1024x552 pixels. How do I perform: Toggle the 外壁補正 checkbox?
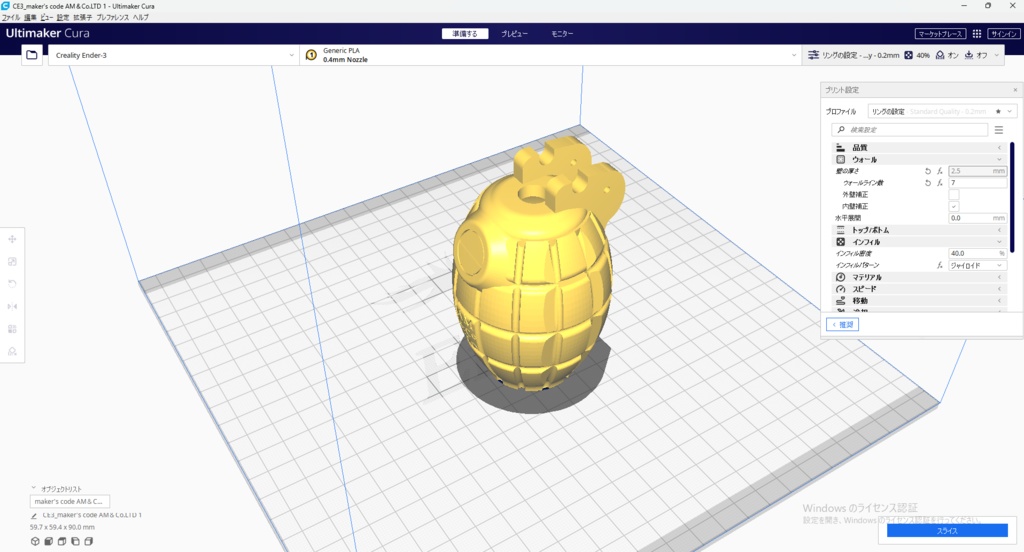(954, 195)
